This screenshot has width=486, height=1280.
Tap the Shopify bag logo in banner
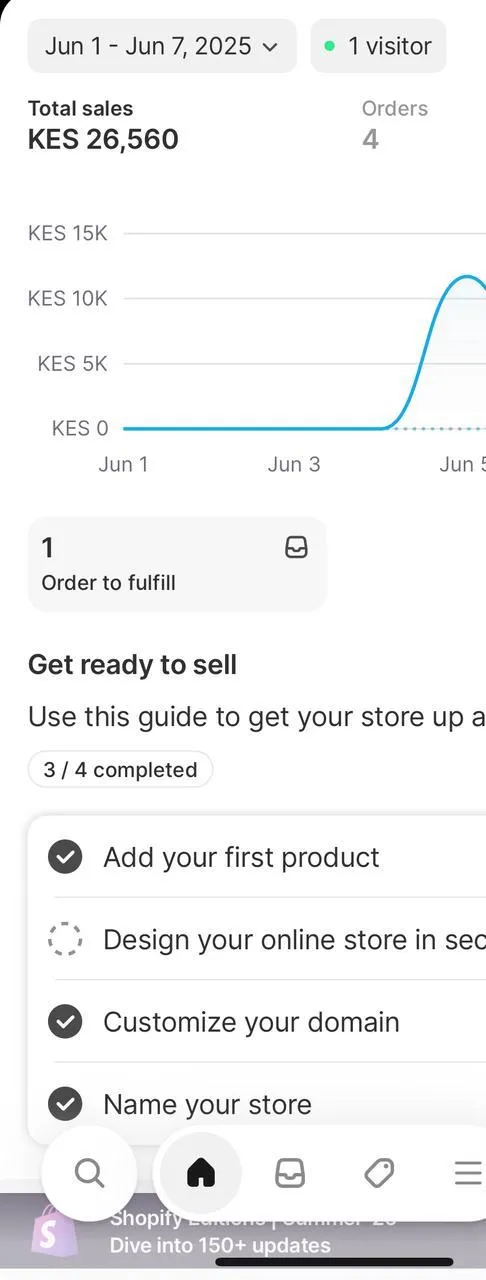53,1231
